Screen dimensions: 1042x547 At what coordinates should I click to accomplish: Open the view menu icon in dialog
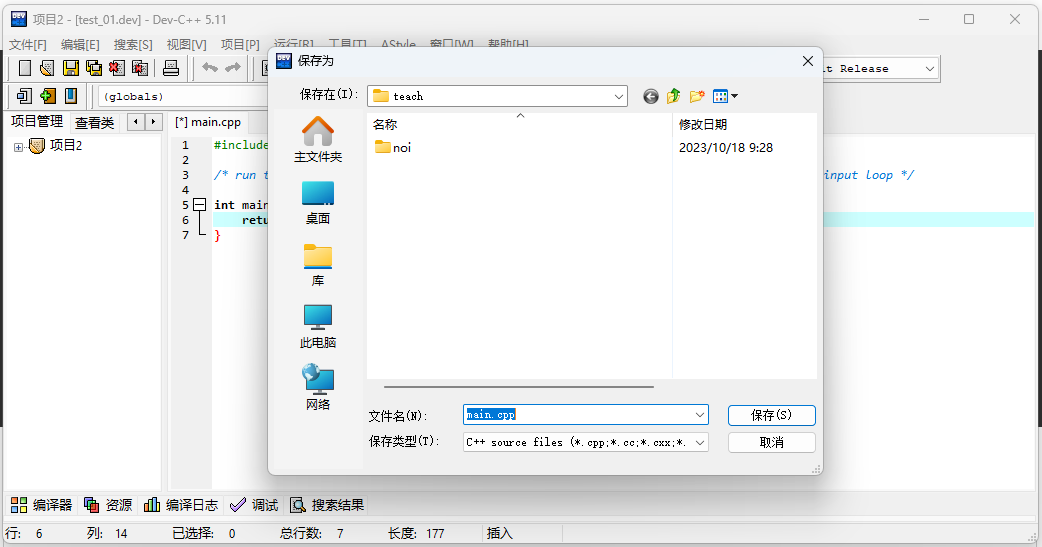(x=725, y=96)
